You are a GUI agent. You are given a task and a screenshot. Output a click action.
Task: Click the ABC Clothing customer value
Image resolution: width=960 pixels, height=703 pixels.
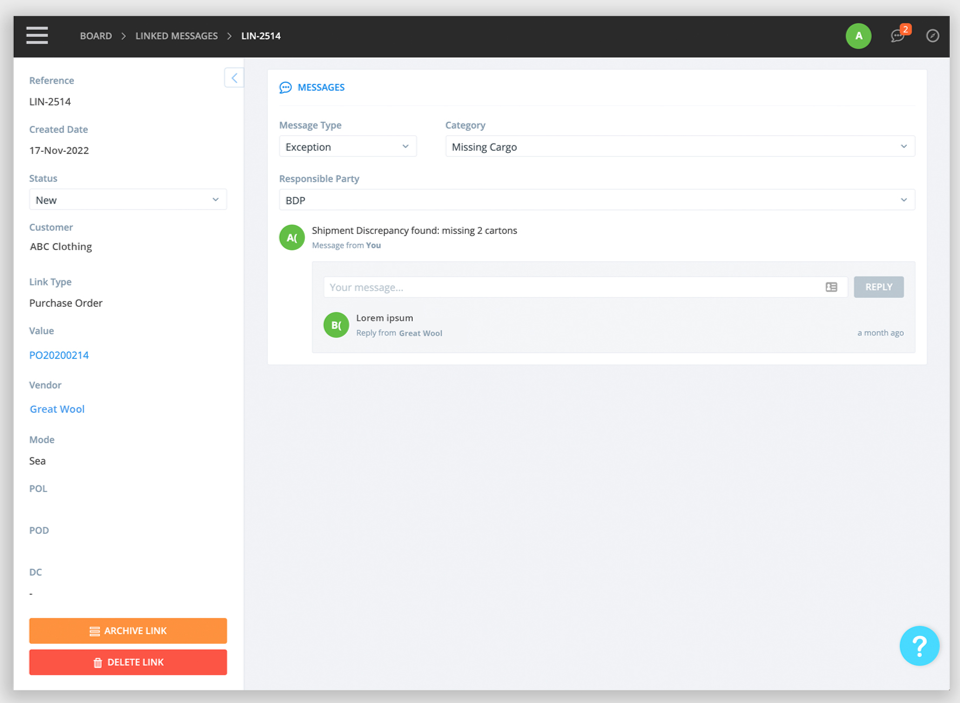click(61, 246)
